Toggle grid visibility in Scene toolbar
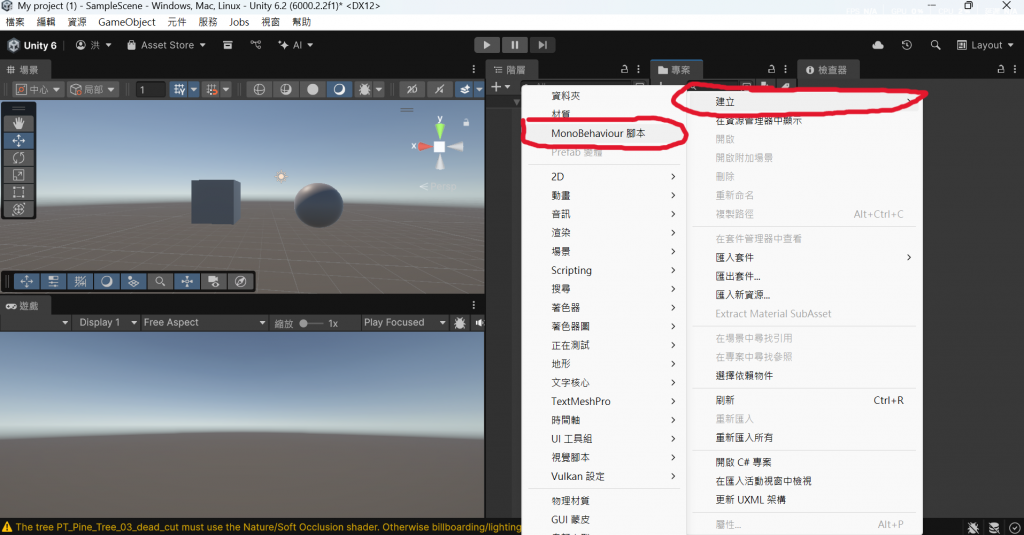Viewport: 1024px width, 535px height. (x=178, y=89)
